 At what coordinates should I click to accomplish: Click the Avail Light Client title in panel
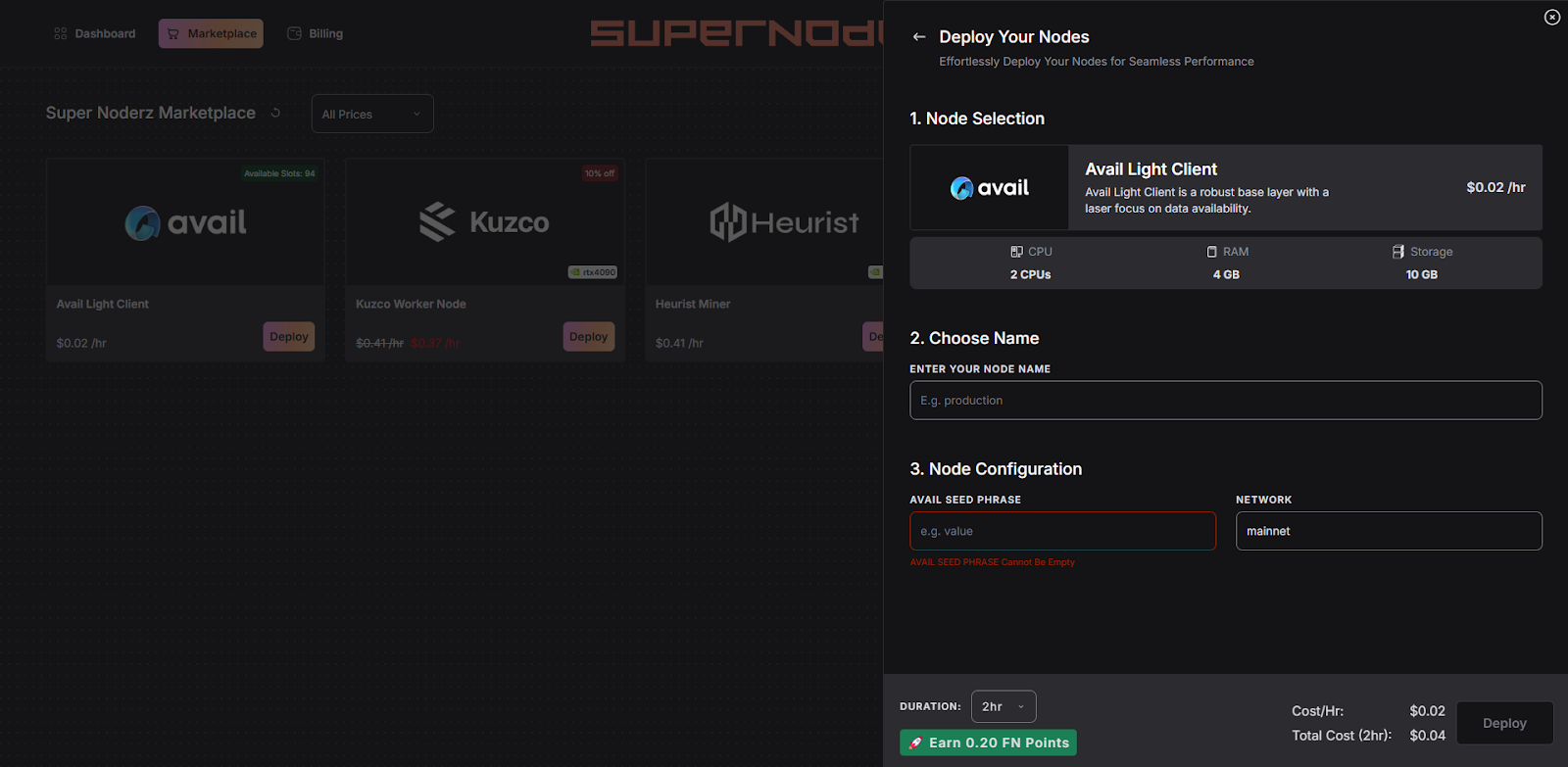pos(1151,169)
